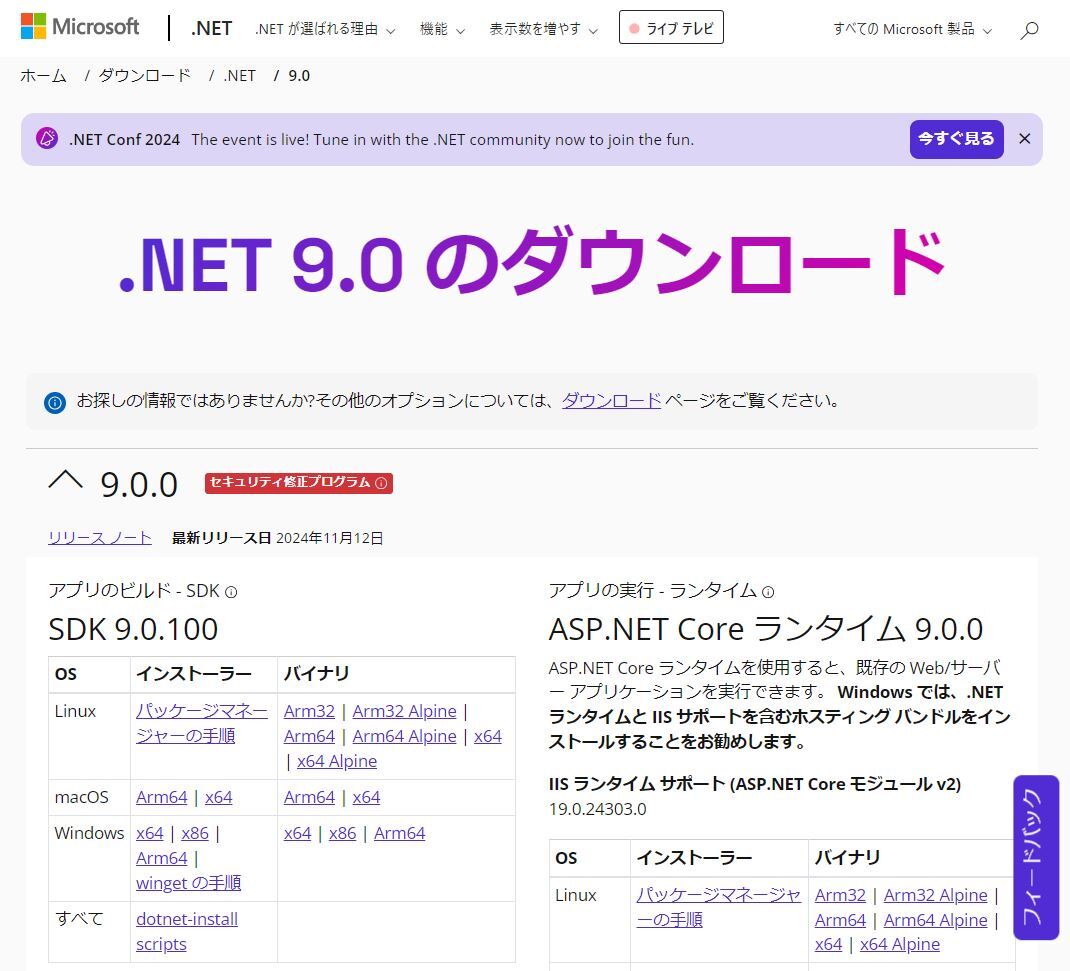Click the 9.0.0 version heading
1070x971 pixels.
tap(139, 484)
